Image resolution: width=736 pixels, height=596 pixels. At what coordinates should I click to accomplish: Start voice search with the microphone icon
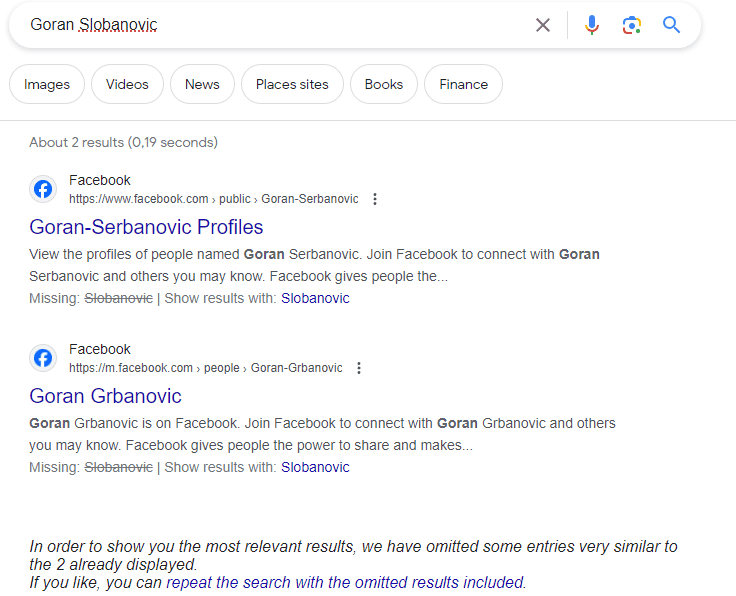tap(591, 25)
